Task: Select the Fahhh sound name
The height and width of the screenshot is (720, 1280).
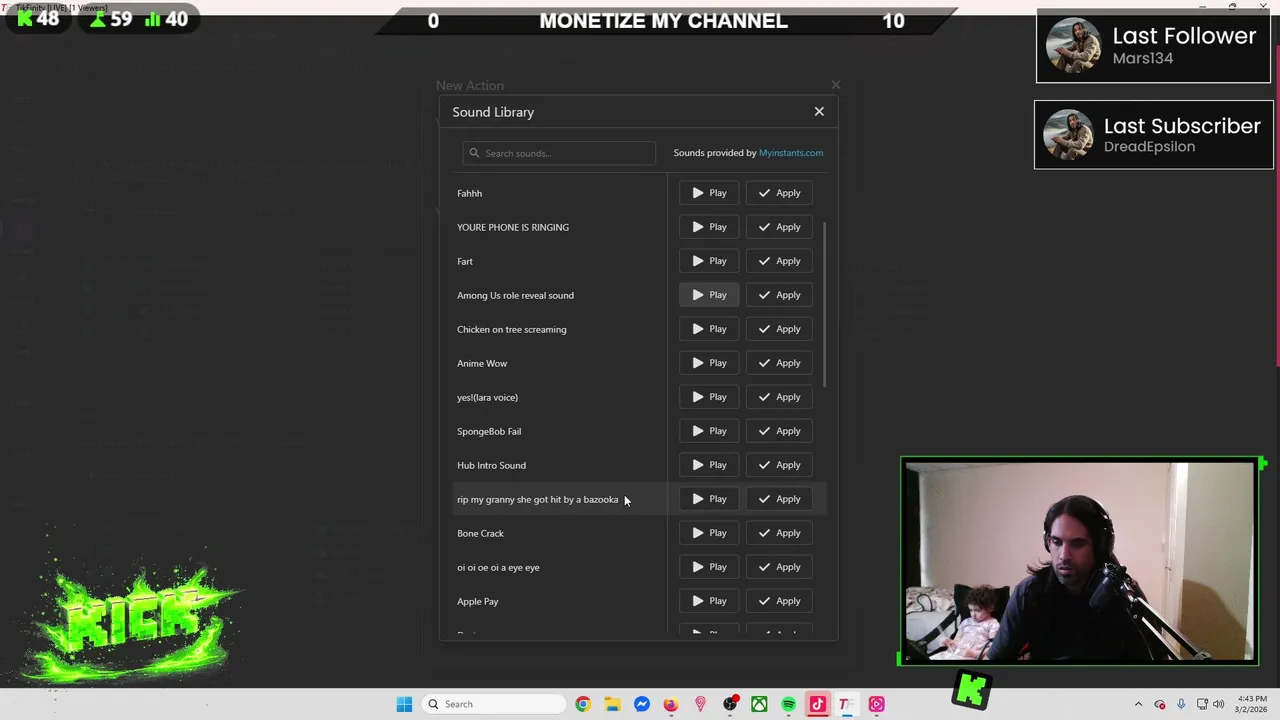Action: (469, 193)
